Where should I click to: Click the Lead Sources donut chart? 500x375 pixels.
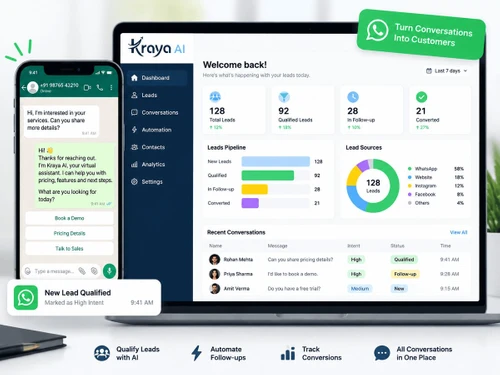click(x=373, y=186)
